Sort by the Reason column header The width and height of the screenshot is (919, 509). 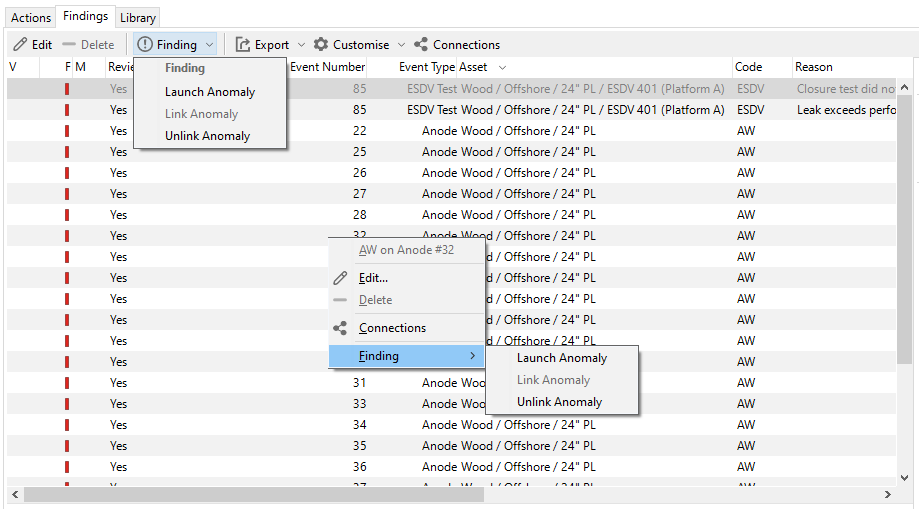point(814,67)
